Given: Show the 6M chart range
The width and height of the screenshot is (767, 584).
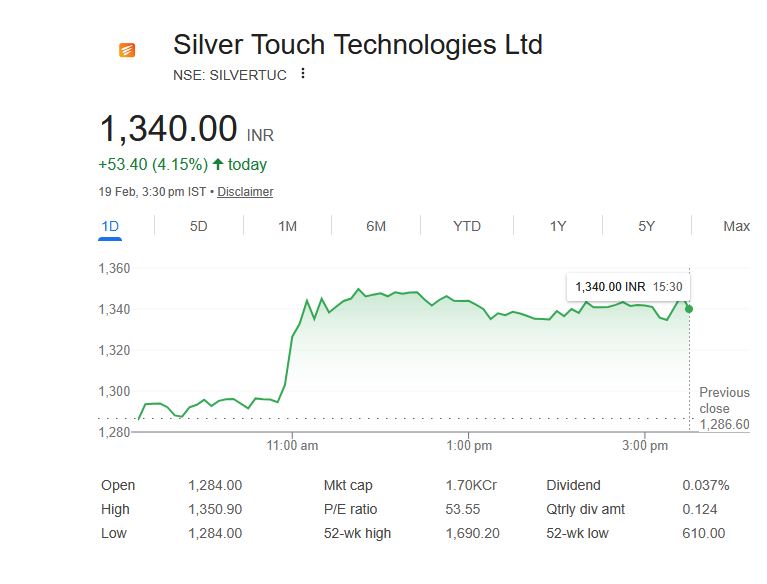Looking at the screenshot, I should 376,226.
